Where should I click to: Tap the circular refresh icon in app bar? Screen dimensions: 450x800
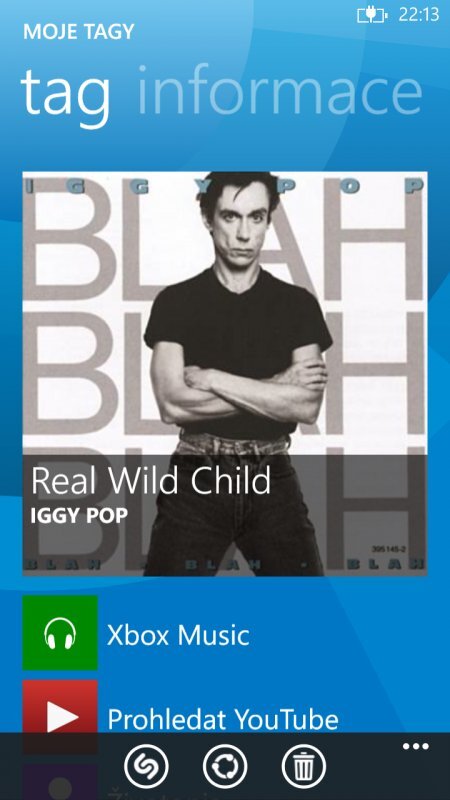(225, 766)
